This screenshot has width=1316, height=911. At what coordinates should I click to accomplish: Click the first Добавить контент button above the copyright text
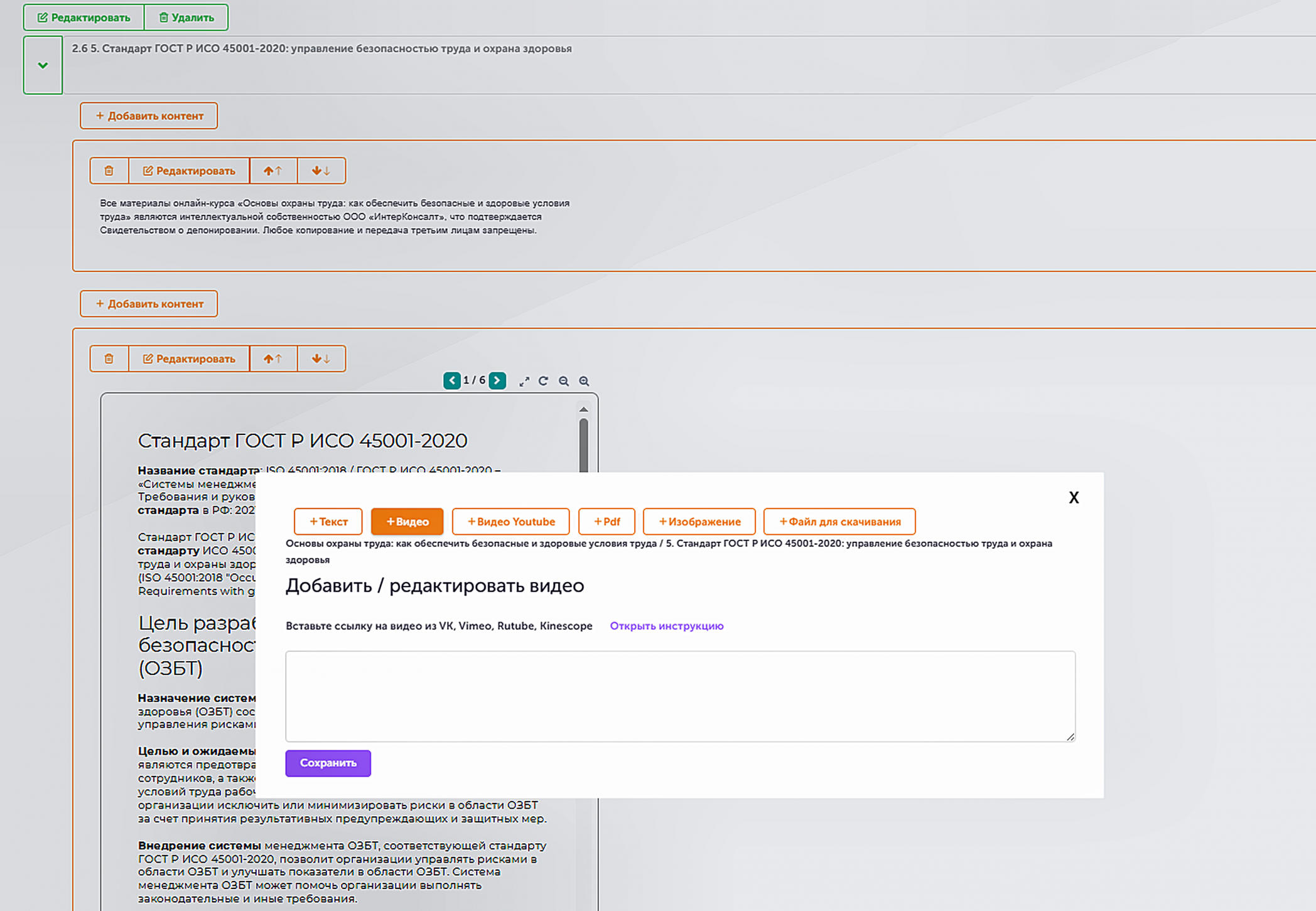point(149,116)
